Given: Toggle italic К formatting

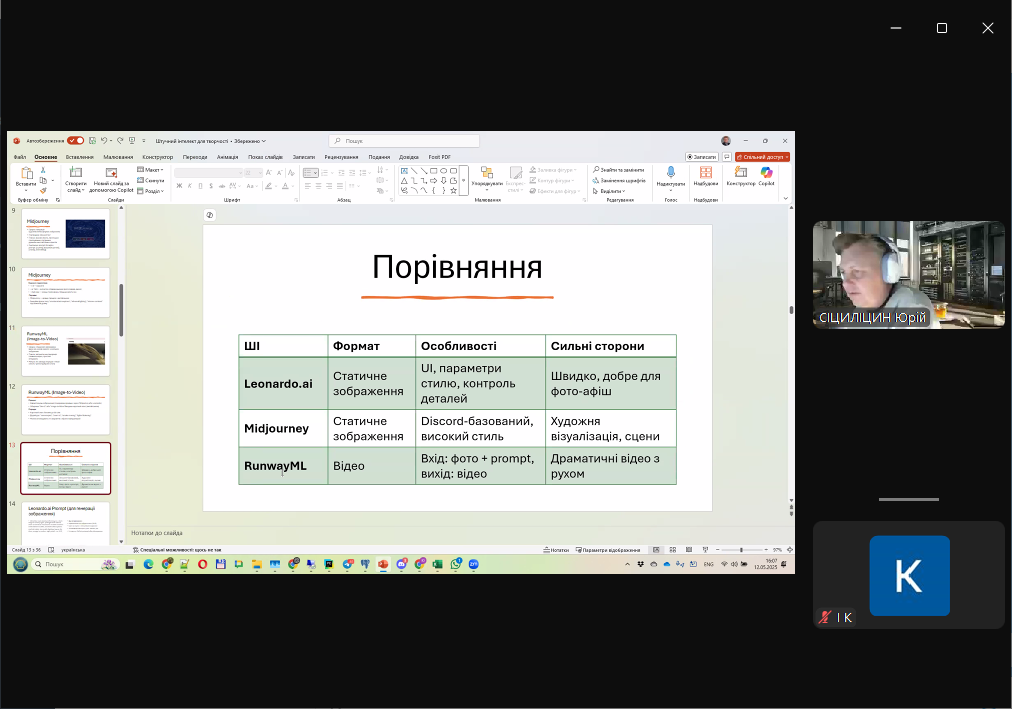Looking at the screenshot, I should [190, 186].
